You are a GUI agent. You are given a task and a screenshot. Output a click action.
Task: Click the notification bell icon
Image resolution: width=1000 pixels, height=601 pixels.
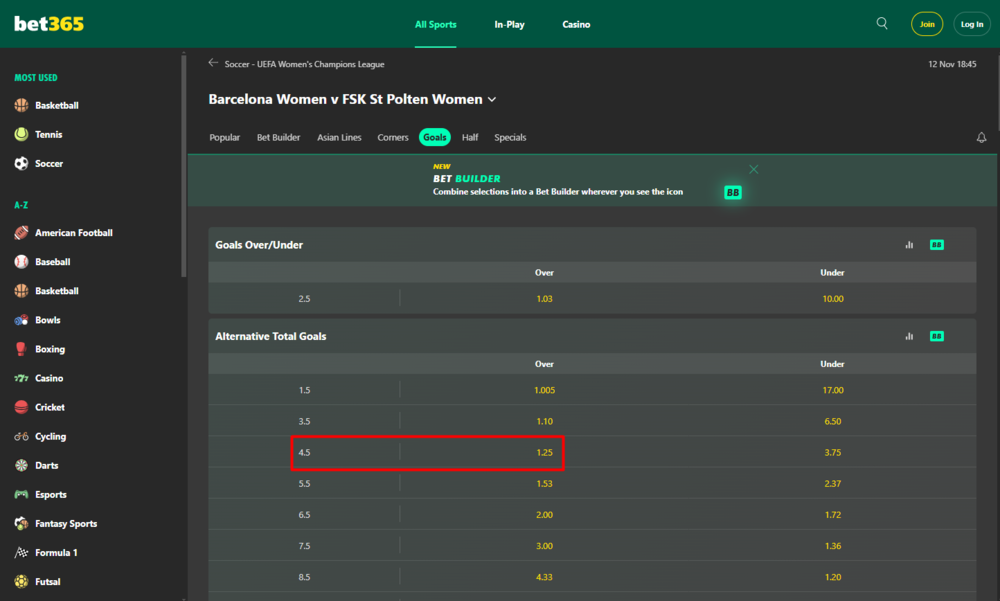(981, 138)
